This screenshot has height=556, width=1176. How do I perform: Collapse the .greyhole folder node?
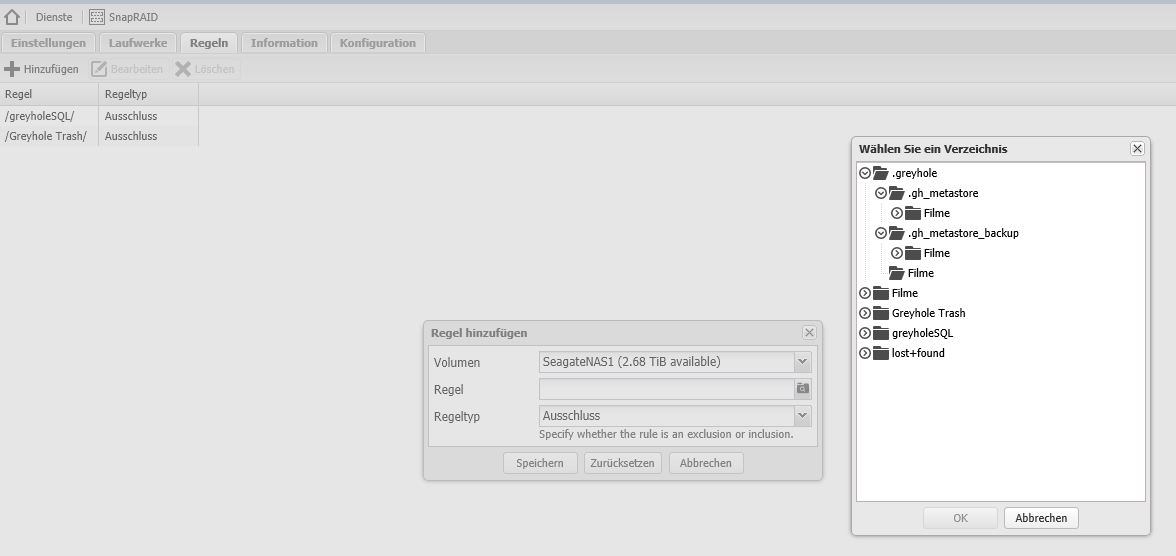click(865, 173)
